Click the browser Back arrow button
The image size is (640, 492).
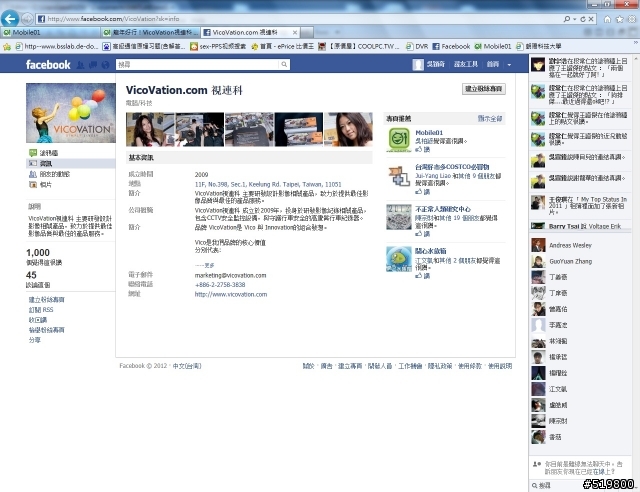[10, 19]
